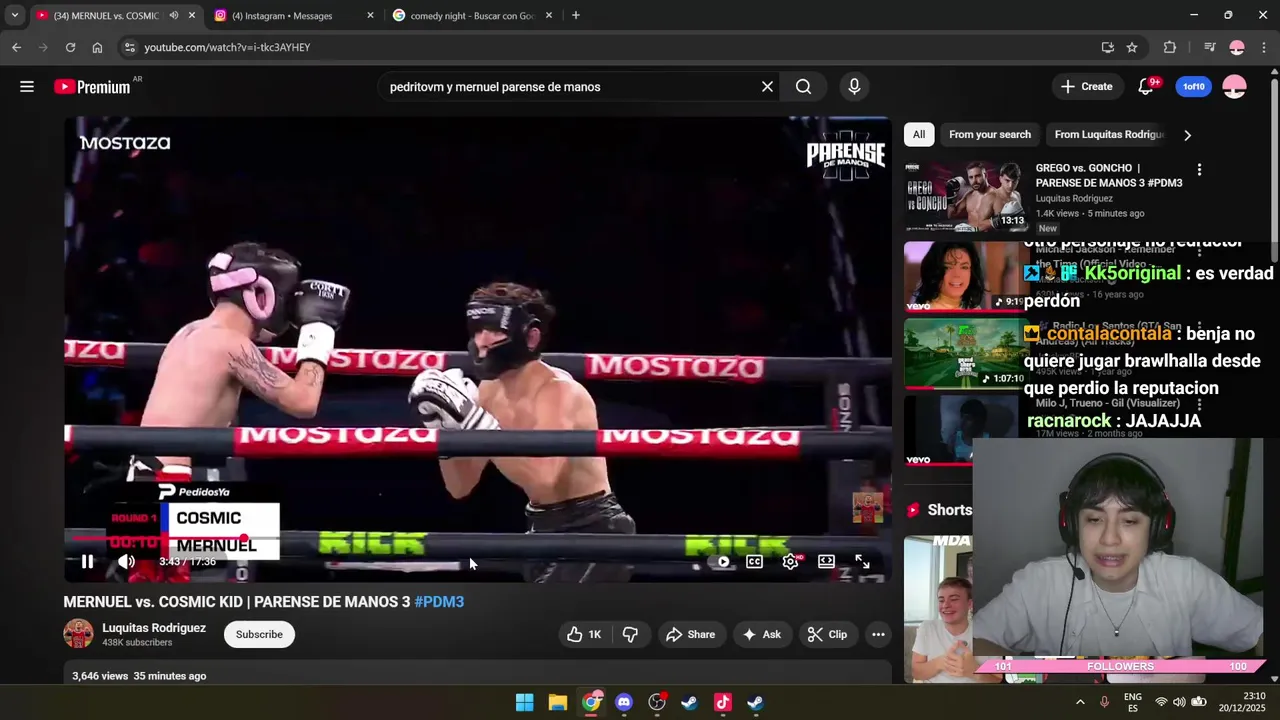The width and height of the screenshot is (1280, 720).
Task: Click the 1of10 extension badge
Action: (1194, 87)
